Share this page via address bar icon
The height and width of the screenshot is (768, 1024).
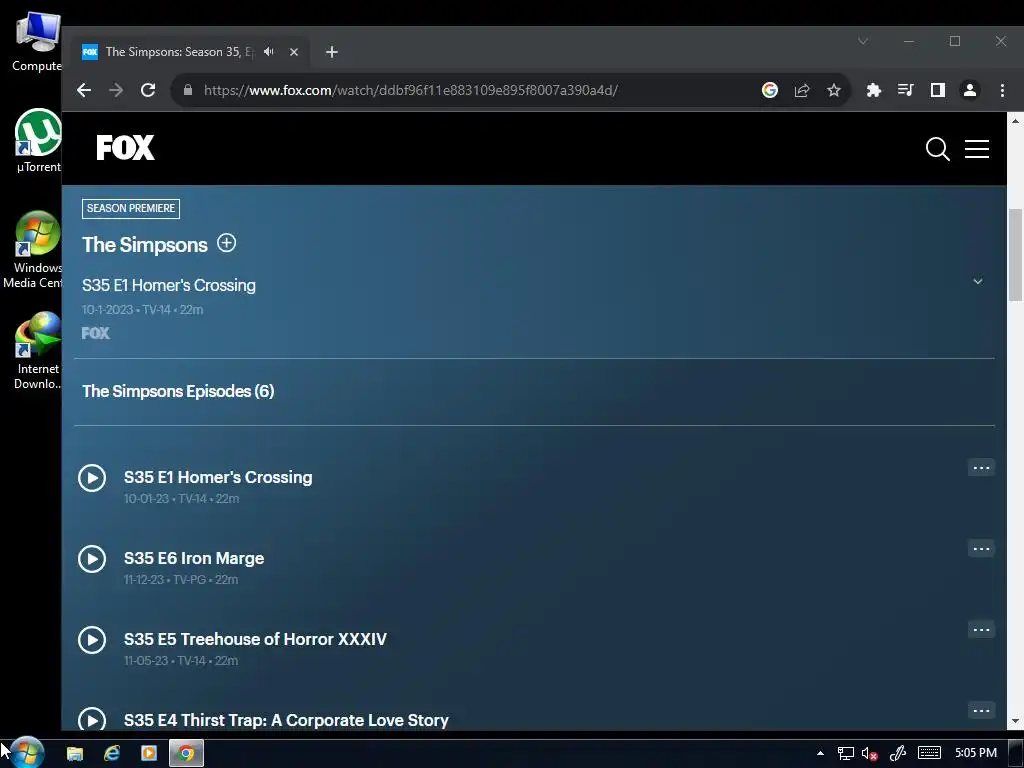pos(802,90)
